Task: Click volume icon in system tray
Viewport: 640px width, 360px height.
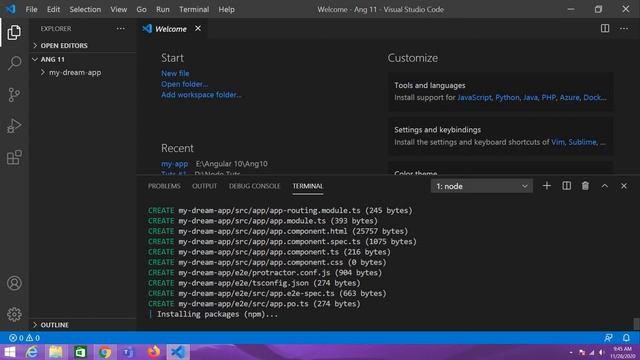Action: click(602, 352)
